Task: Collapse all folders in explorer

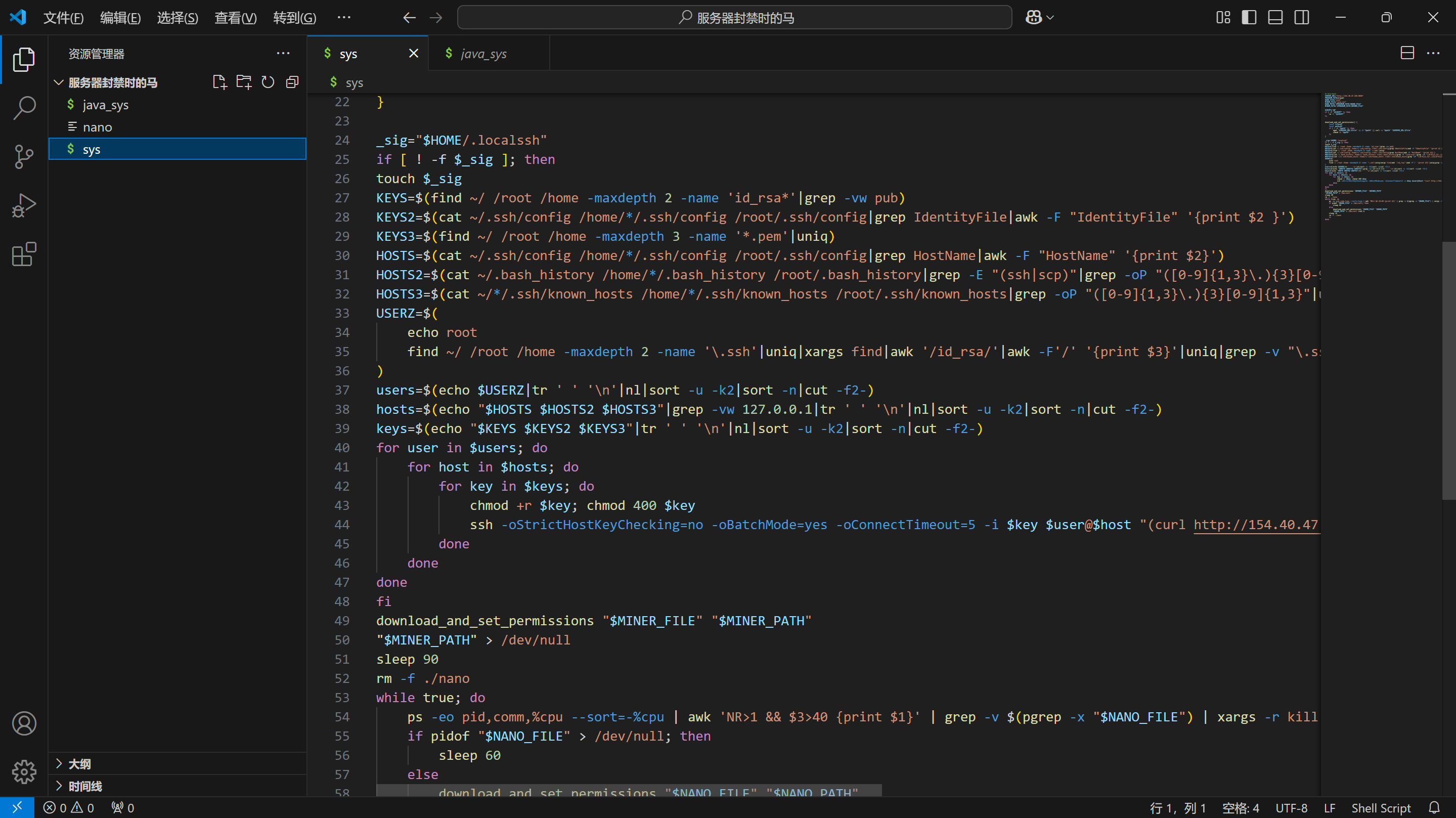Action: tap(292, 82)
